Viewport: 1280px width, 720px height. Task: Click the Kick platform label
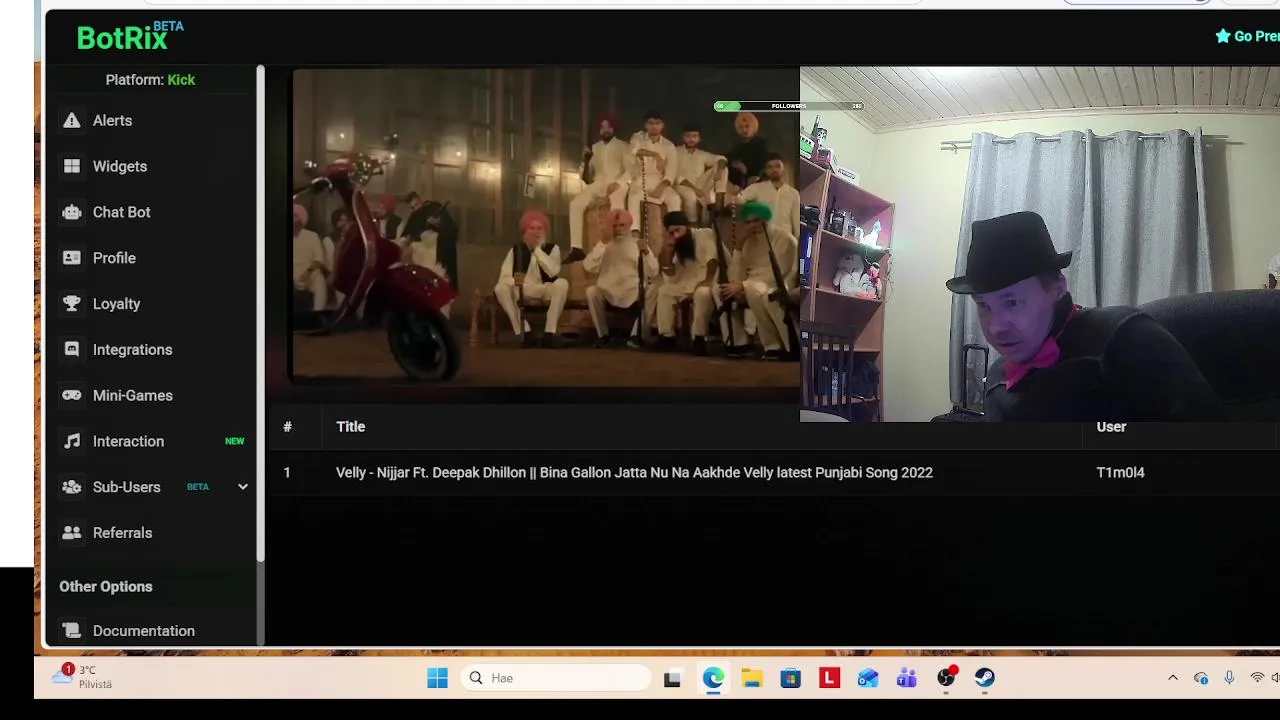click(181, 80)
